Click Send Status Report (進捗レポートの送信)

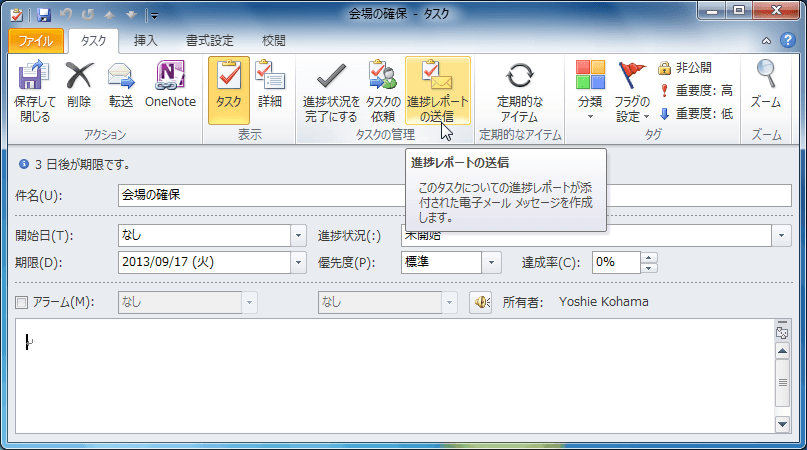pyautogui.click(x=437, y=91)
